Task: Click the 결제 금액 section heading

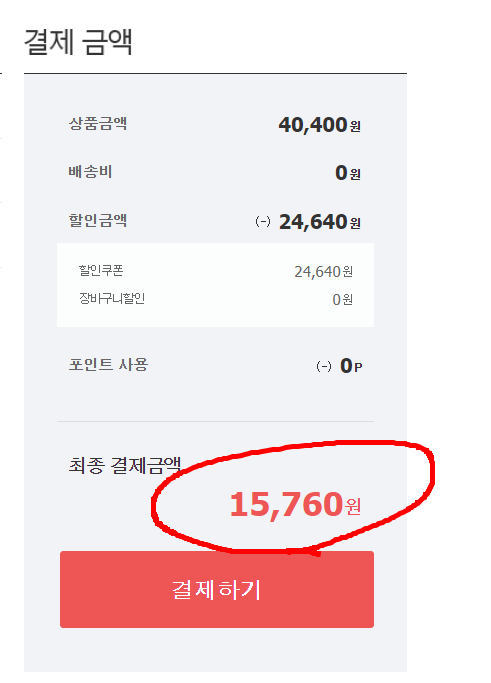Action: 78,42
